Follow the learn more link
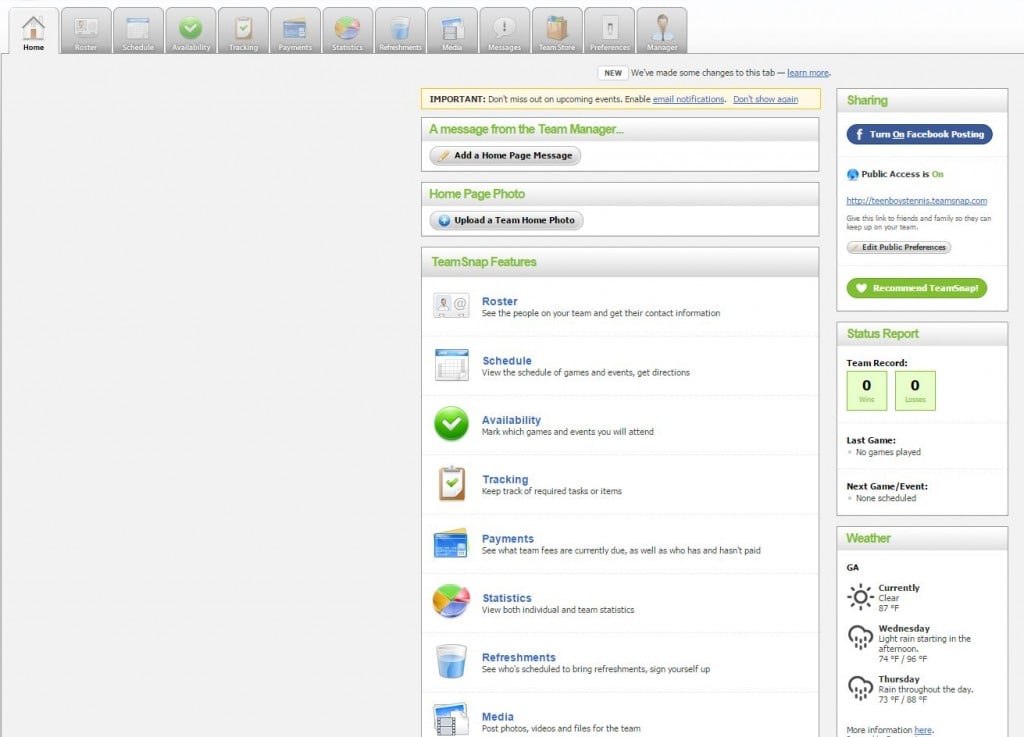Viewport: 1024px width, 737px height. click(x=808, y=73)
